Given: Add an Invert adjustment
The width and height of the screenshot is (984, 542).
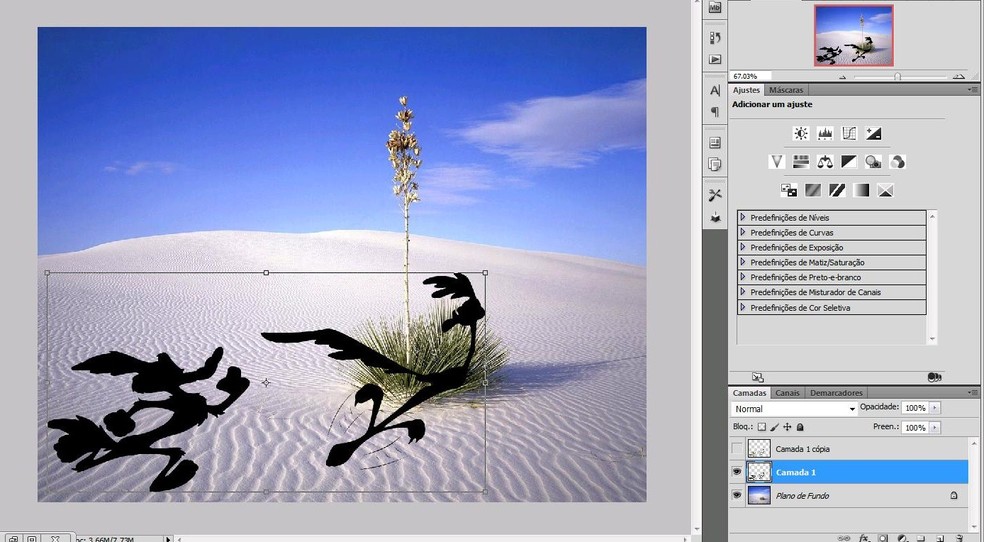Looking at the screenshot, I should point(789,190).
